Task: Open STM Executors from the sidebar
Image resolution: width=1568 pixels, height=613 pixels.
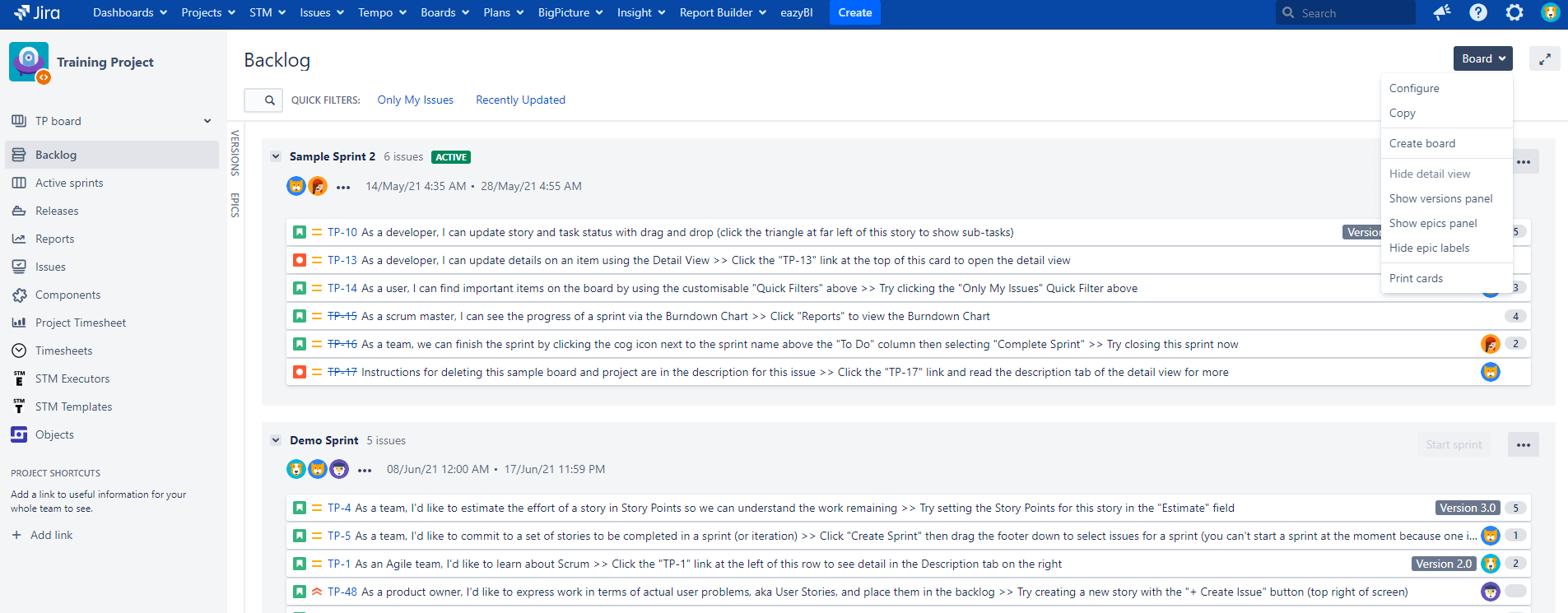Action: (x=72, y=378)
